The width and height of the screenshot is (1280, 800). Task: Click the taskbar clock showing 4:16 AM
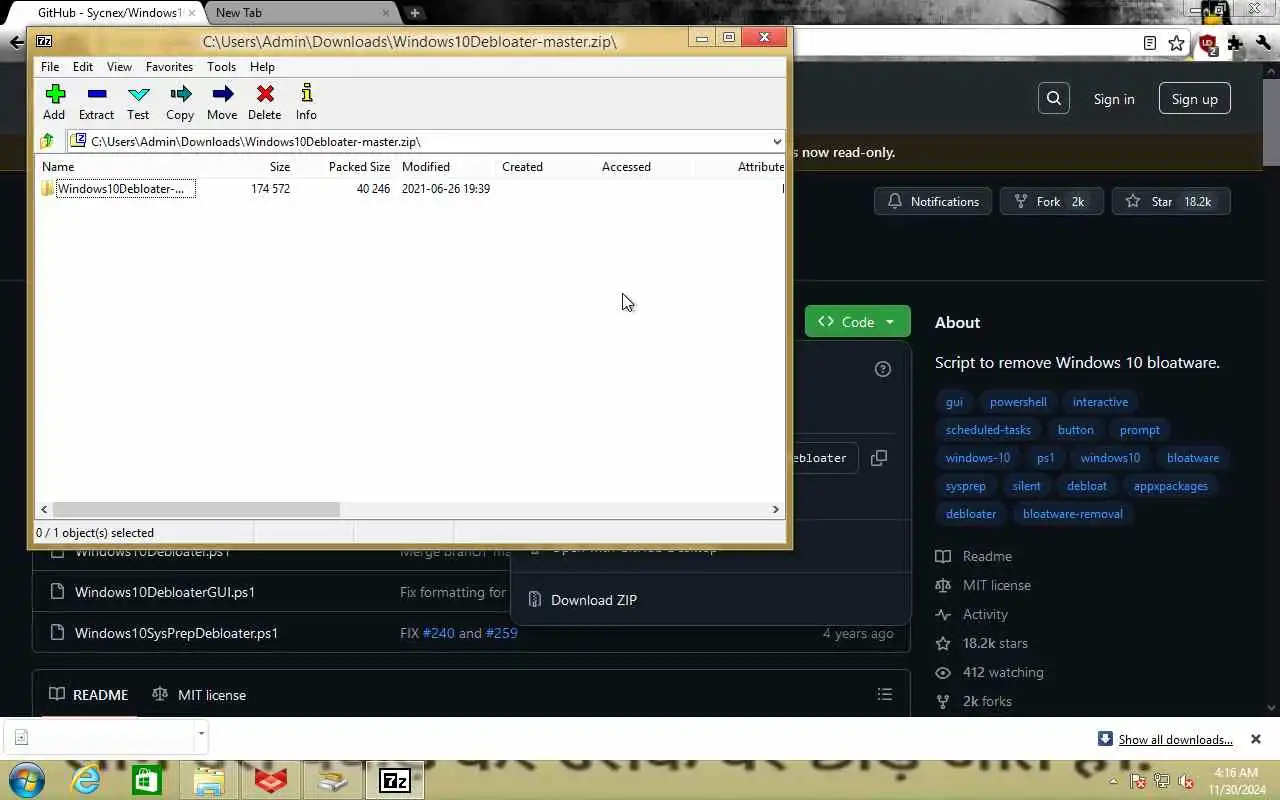pos(1235,781)
